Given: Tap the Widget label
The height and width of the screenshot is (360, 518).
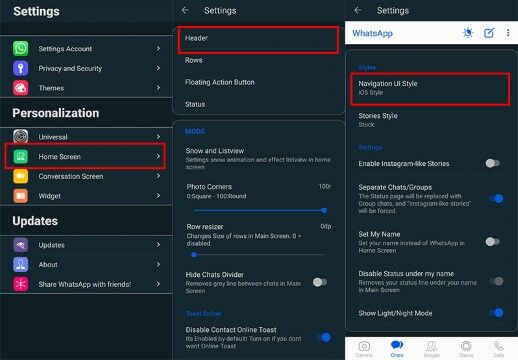Looking at the screenshot, I should coord(49,196).
